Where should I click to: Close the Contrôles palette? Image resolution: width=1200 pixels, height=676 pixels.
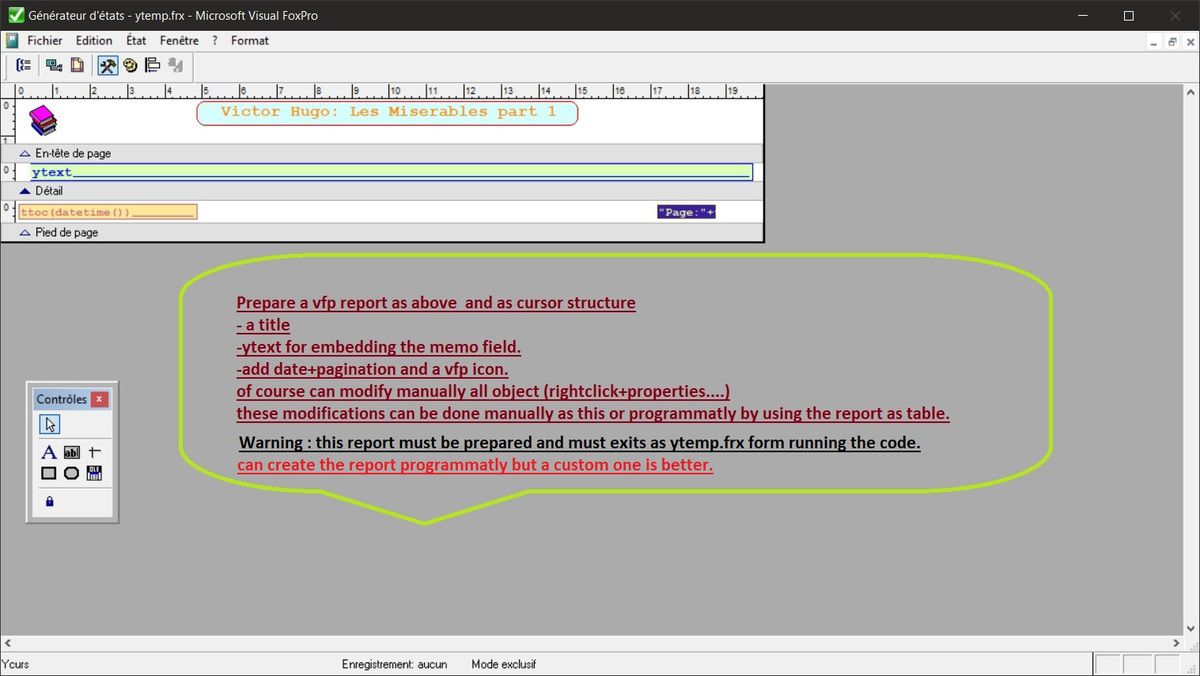[99, 399]
